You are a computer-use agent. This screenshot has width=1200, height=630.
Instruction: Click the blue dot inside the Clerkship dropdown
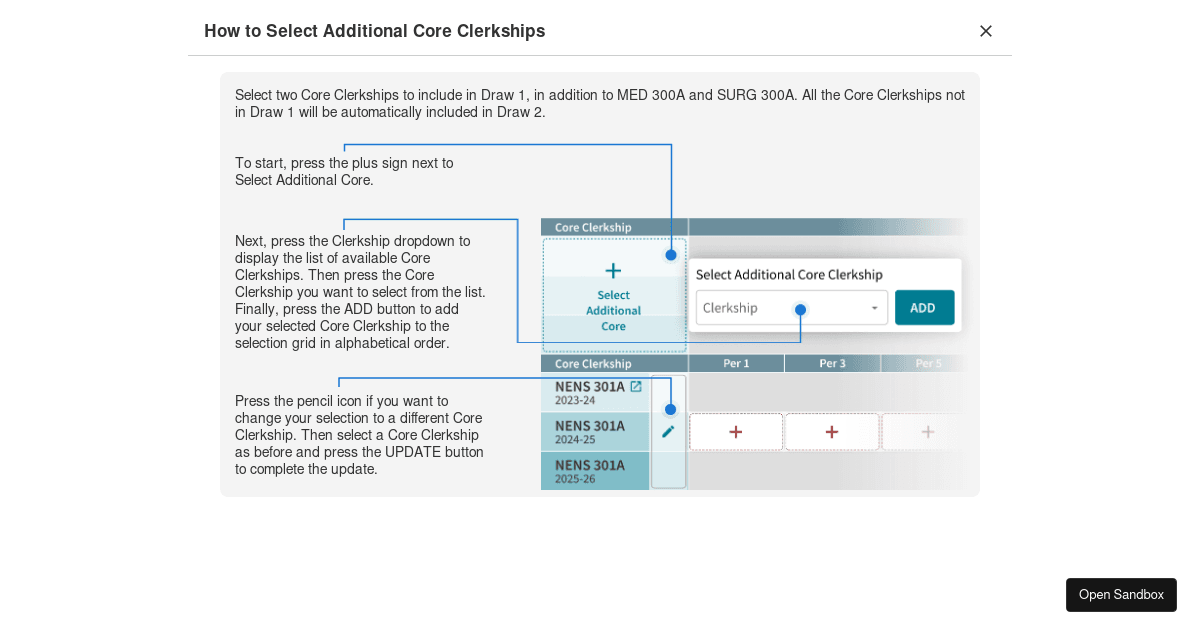799,307
